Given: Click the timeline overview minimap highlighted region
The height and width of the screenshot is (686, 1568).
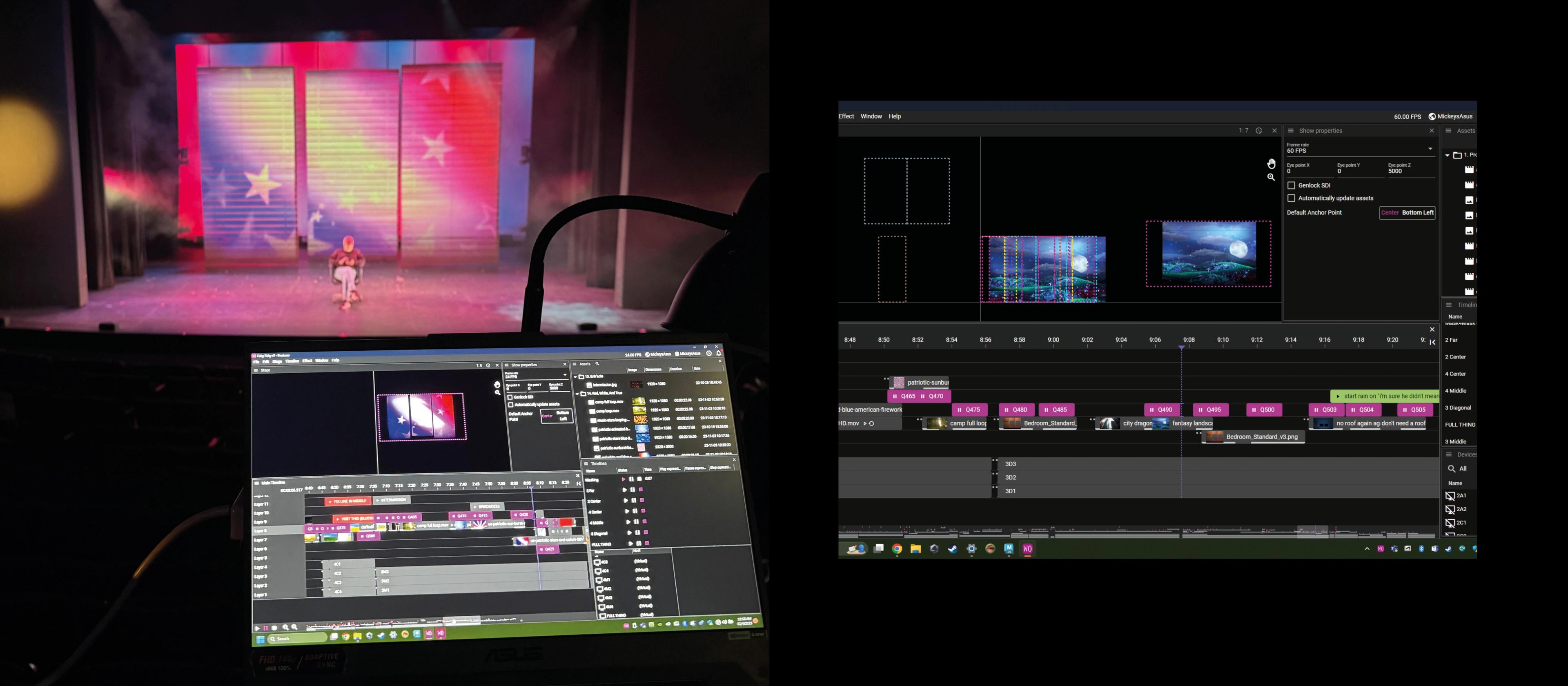Looking at the screenshot, I should 1312,532.
